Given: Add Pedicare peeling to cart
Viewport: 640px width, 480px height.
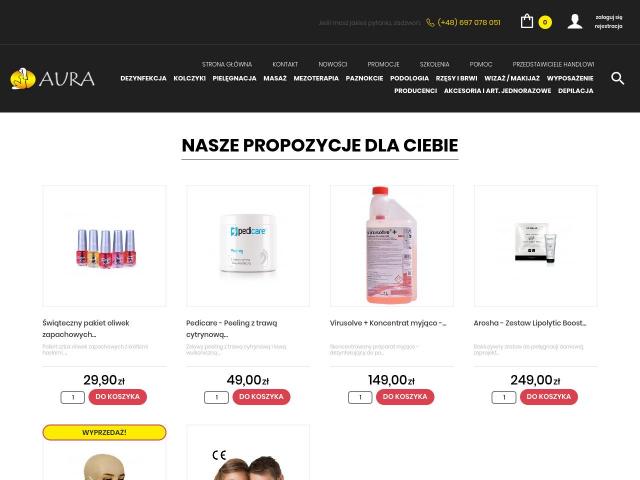Looking at the screenshot, I should (x=261, y=397).
